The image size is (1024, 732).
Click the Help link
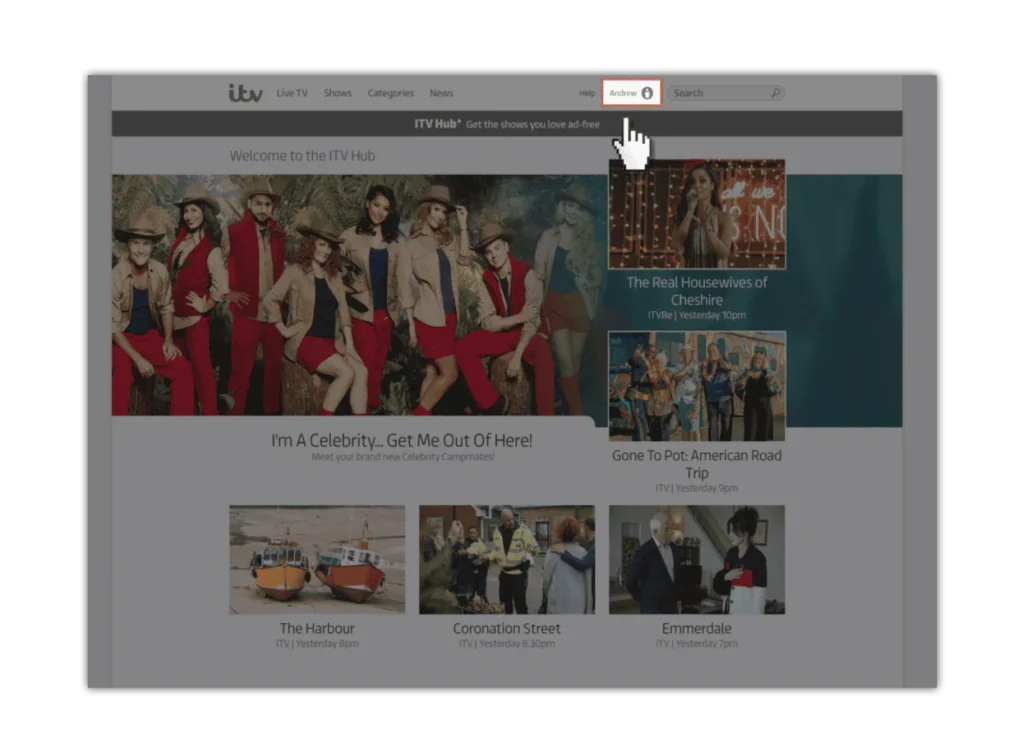coord(587,93)
